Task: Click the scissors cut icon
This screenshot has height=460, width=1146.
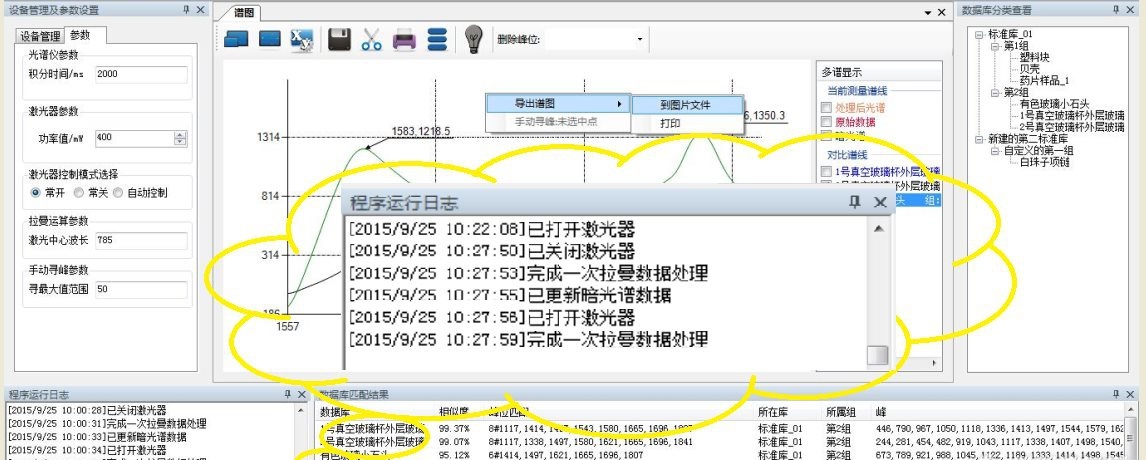Action: [372, 40]
